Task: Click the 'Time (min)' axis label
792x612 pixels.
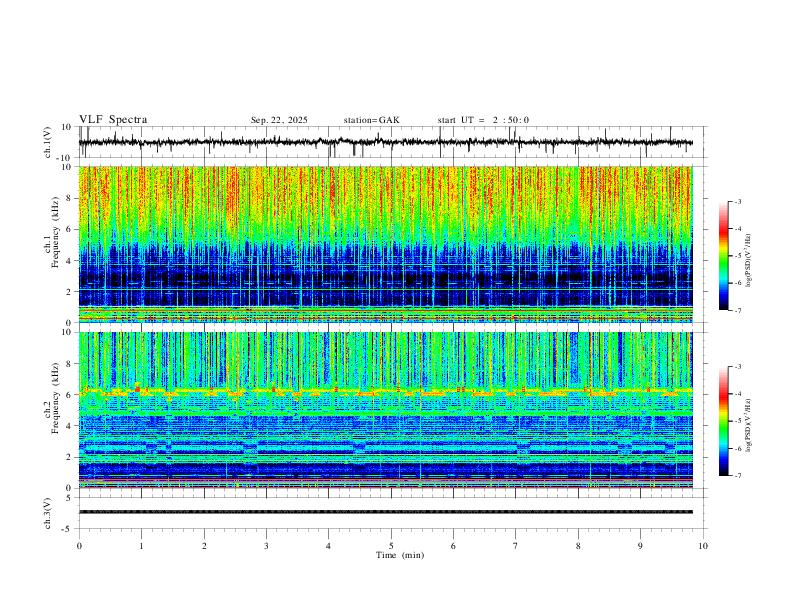Action: point(400,555)
